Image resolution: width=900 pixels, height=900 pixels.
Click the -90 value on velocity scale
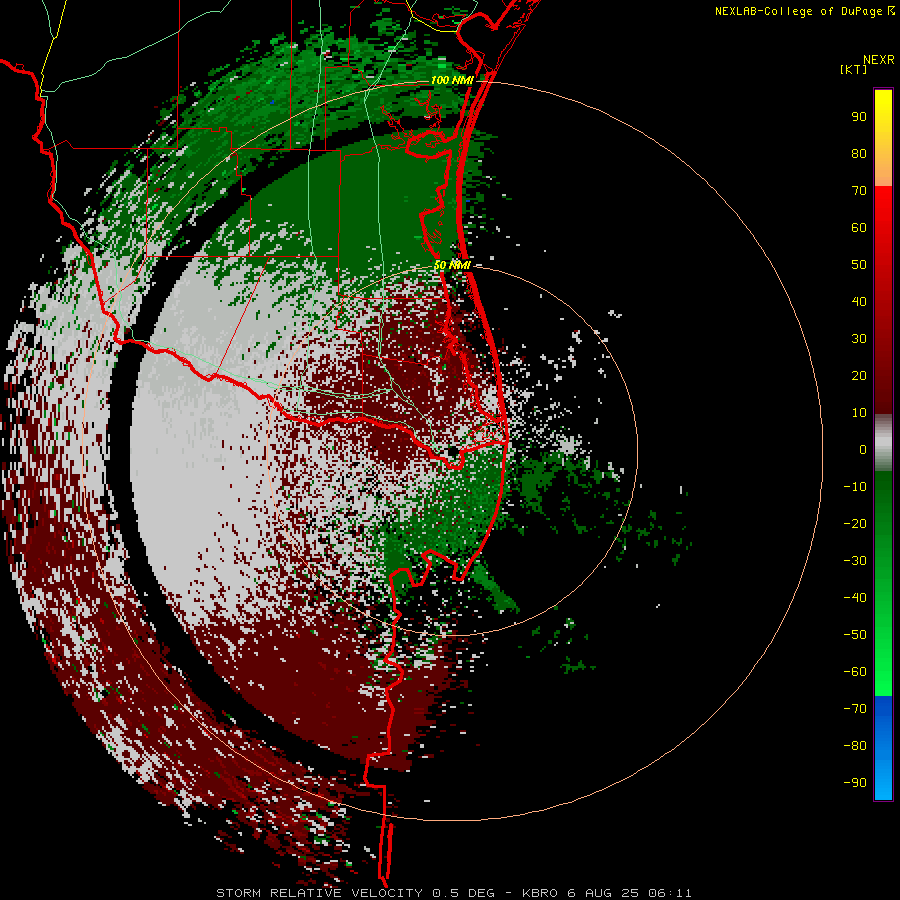click(855, 782)
